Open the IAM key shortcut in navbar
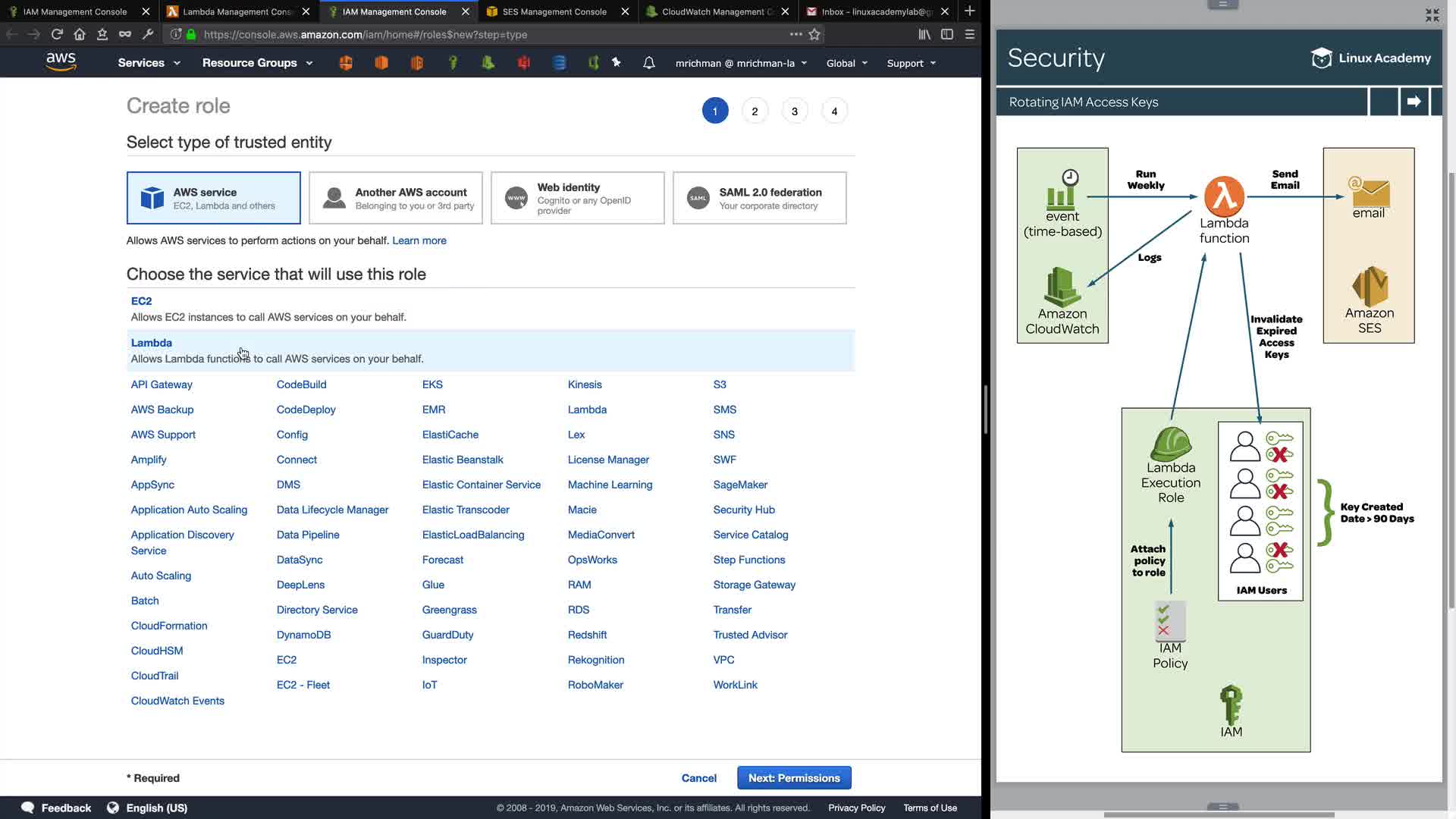 pyautogui.click(x=453, y=63)
